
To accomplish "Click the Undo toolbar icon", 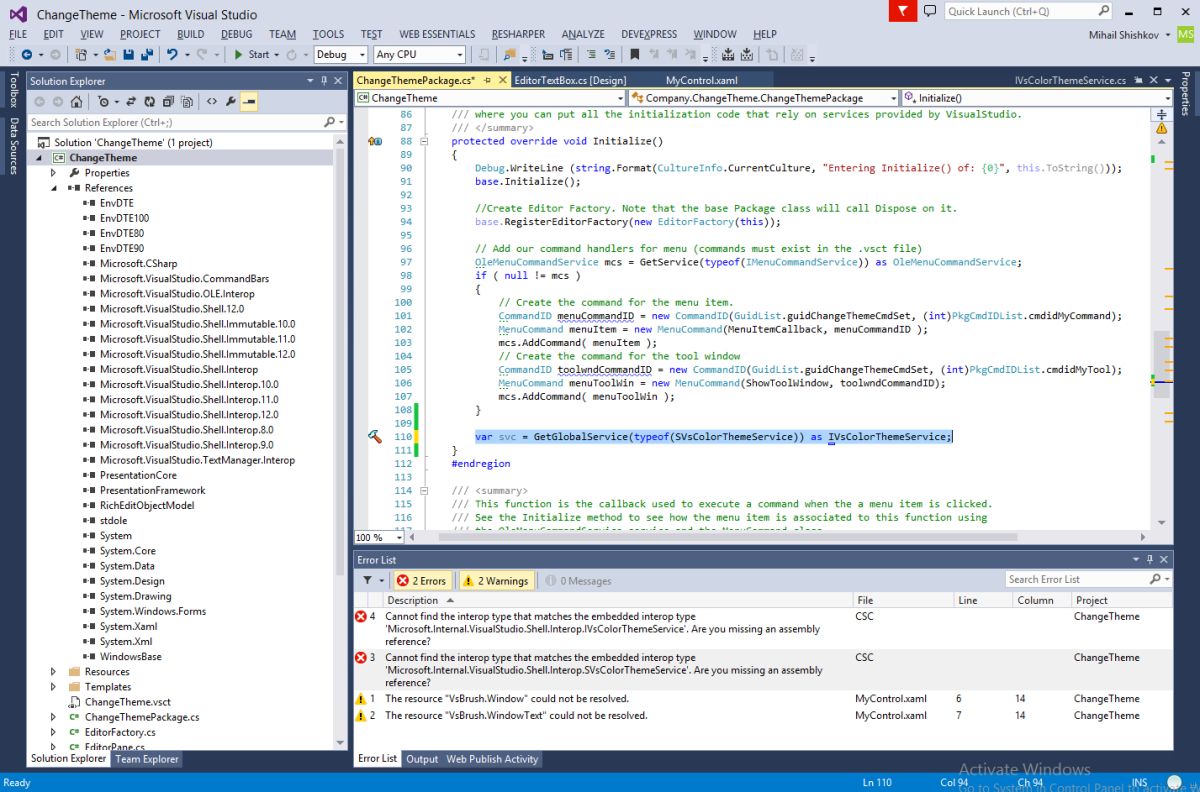I will click(x=173, y=55).
